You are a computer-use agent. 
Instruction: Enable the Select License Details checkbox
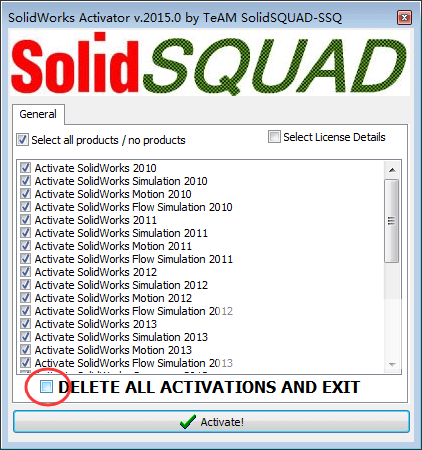[x=274, y=137]
